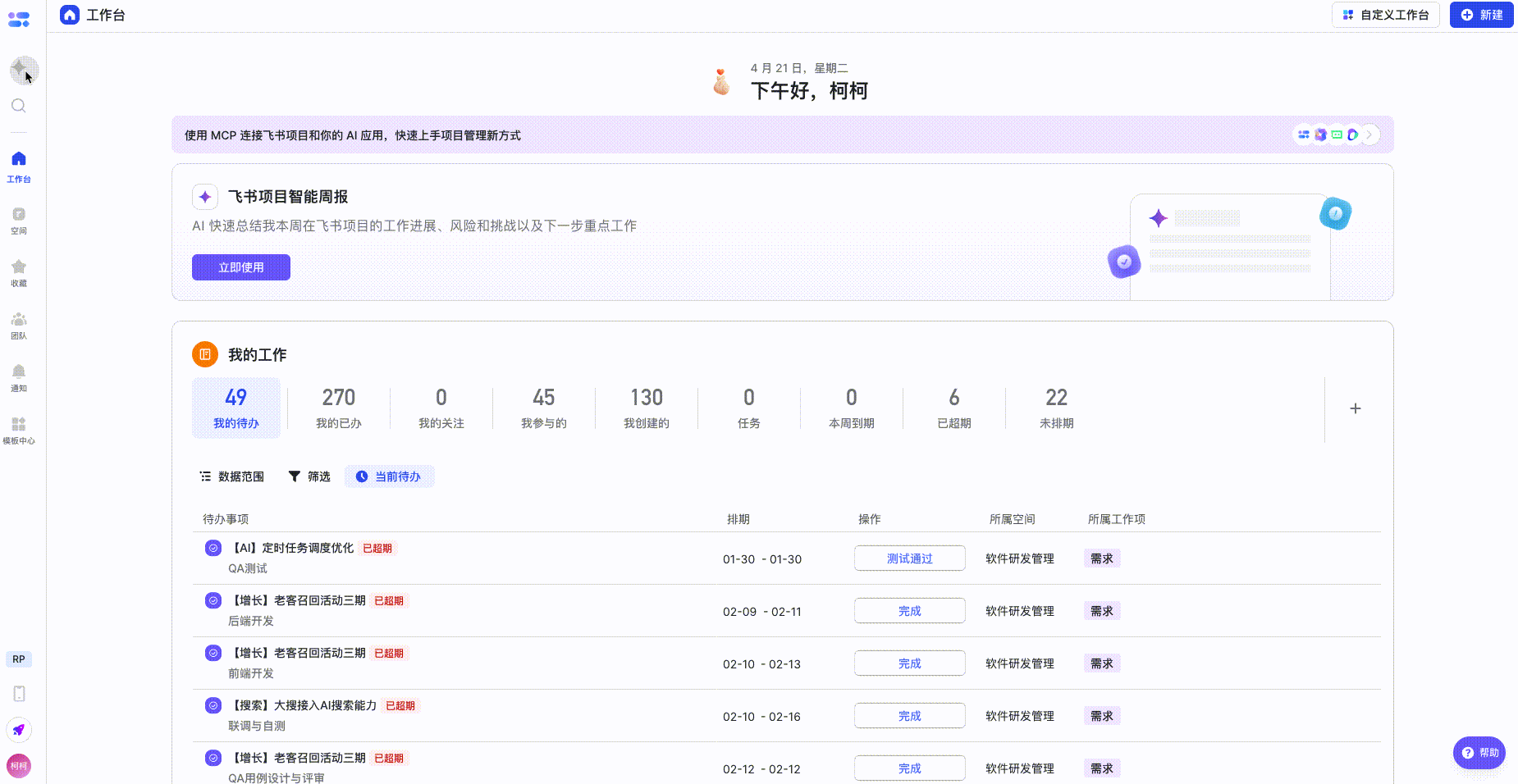Add a new stat card with the plus icon
The width and height of the screenshot is (1518, 784).
coord(1356,408)
